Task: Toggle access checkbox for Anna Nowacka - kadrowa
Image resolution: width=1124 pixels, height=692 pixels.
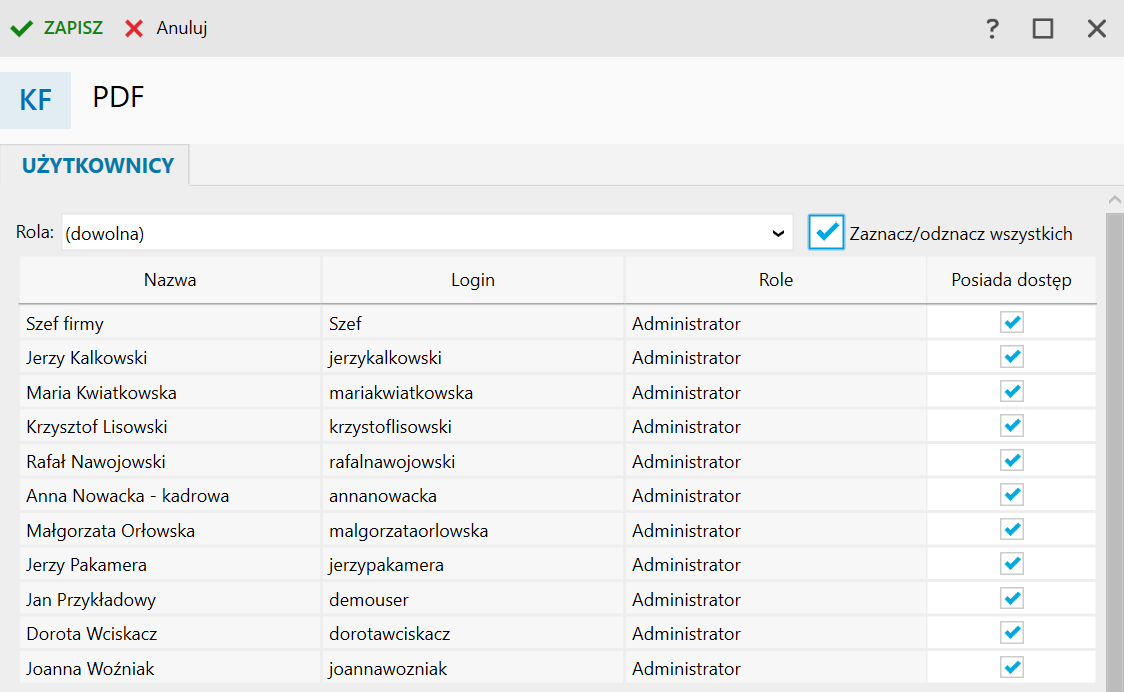Action: tap(1012, 495)
